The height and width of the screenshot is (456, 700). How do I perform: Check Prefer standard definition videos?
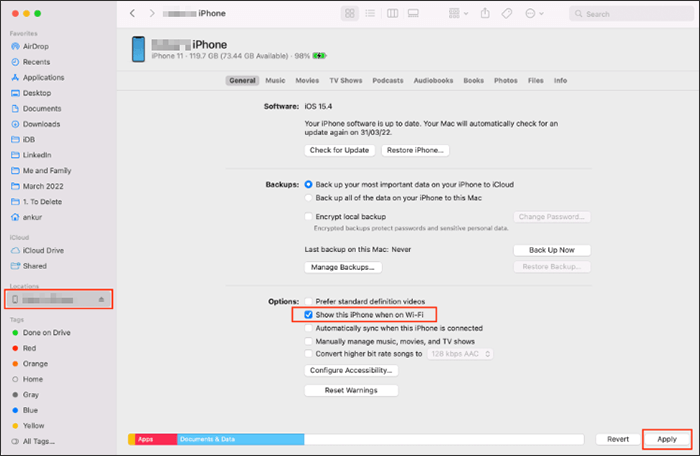[x=308, y=301]
